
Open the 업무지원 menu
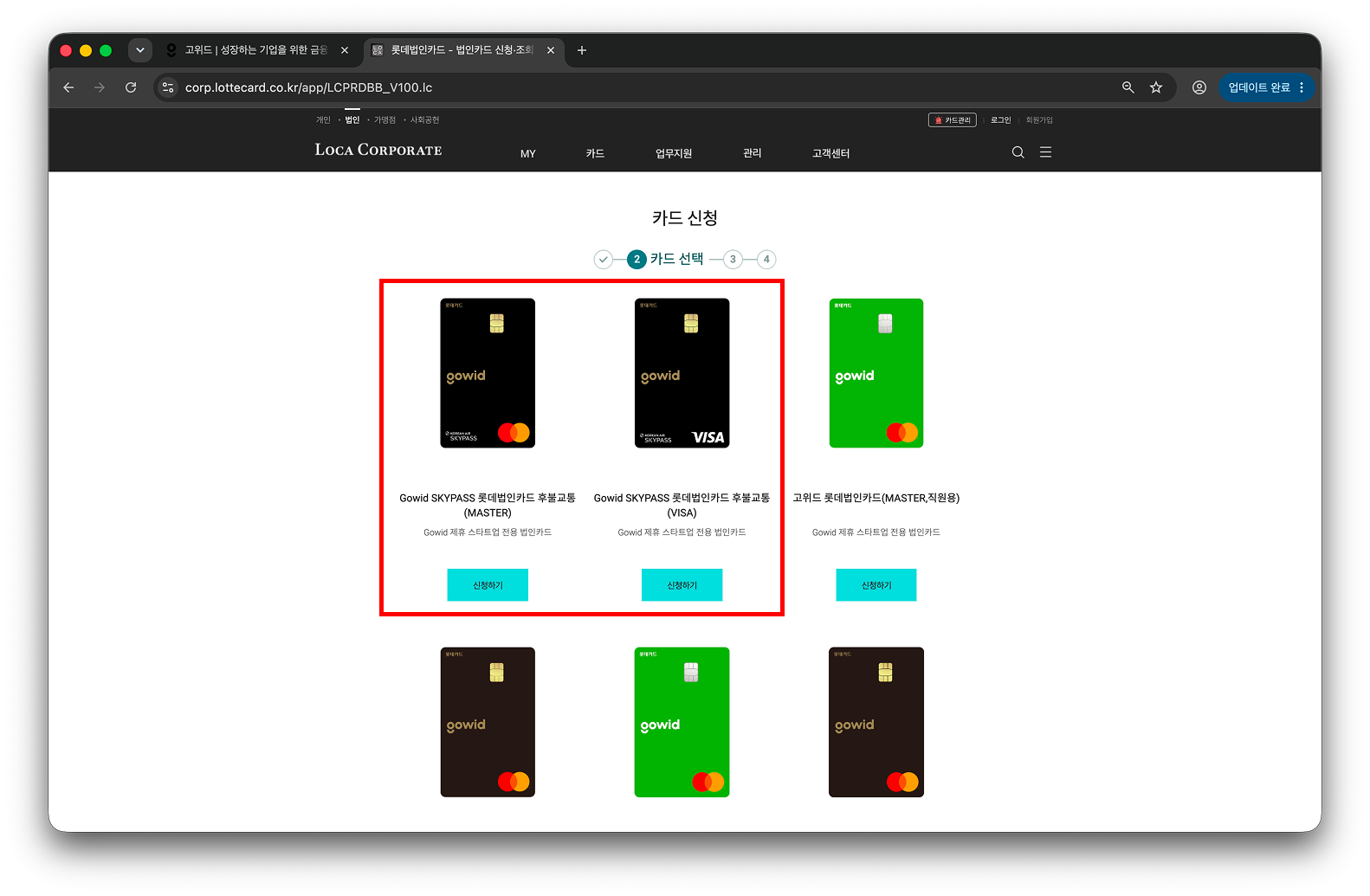(674, 153)
